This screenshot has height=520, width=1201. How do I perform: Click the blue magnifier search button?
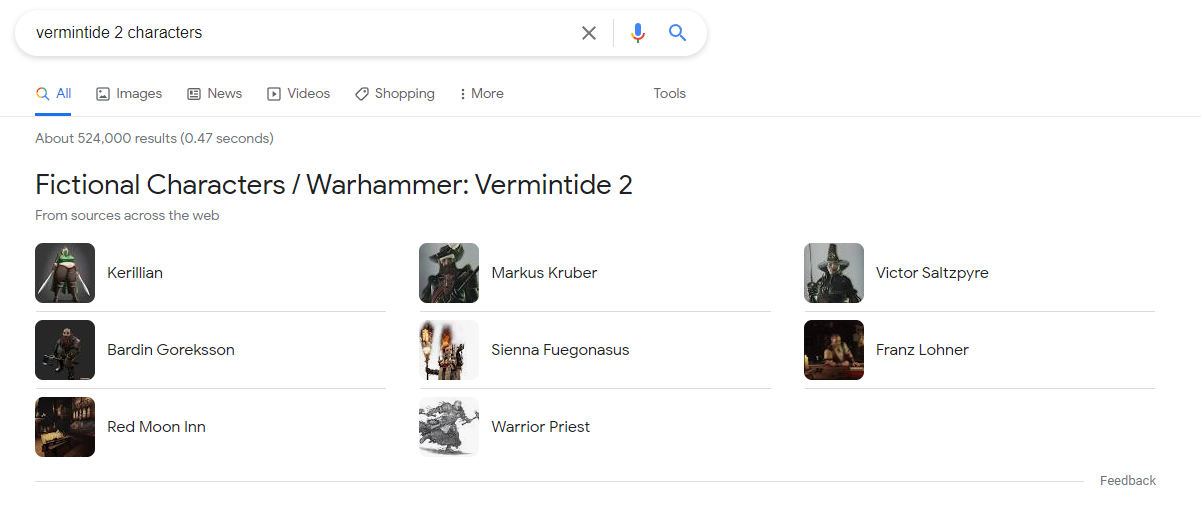678,33
